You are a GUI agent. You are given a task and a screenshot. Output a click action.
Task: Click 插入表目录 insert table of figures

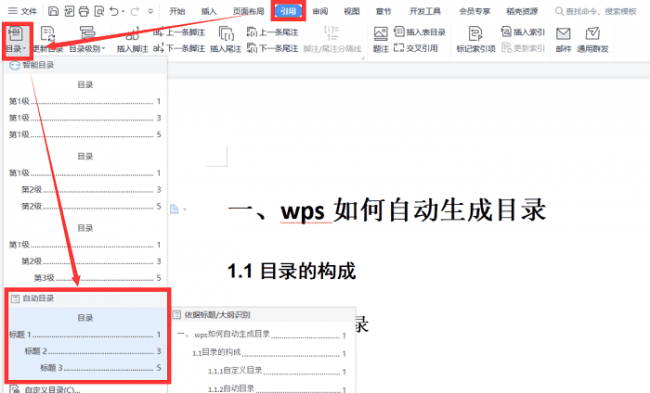[420, 32]
